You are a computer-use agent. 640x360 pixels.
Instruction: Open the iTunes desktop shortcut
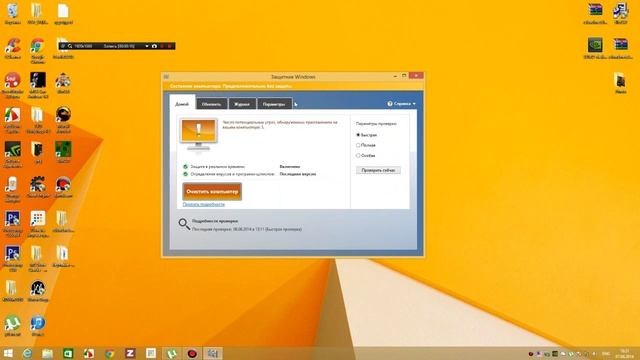pos(38,326)
